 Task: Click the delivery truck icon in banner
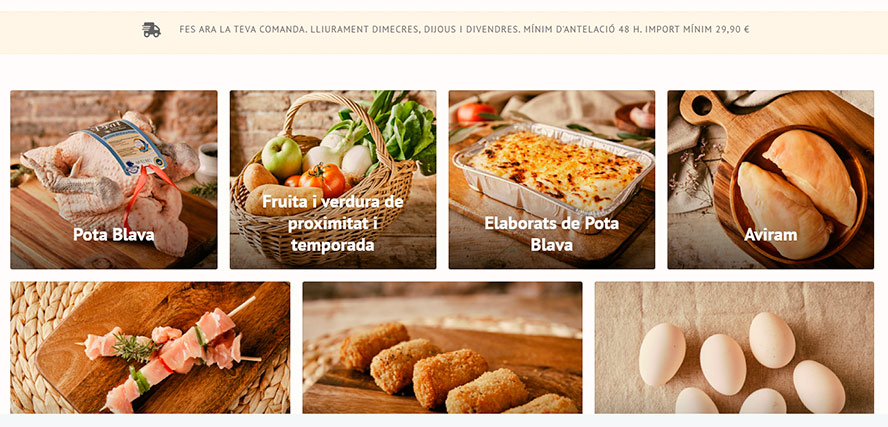[151, 29]
